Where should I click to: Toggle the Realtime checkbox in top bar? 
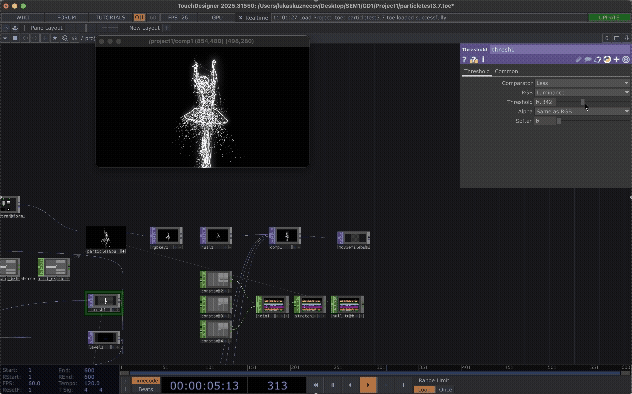coord(241,18)
